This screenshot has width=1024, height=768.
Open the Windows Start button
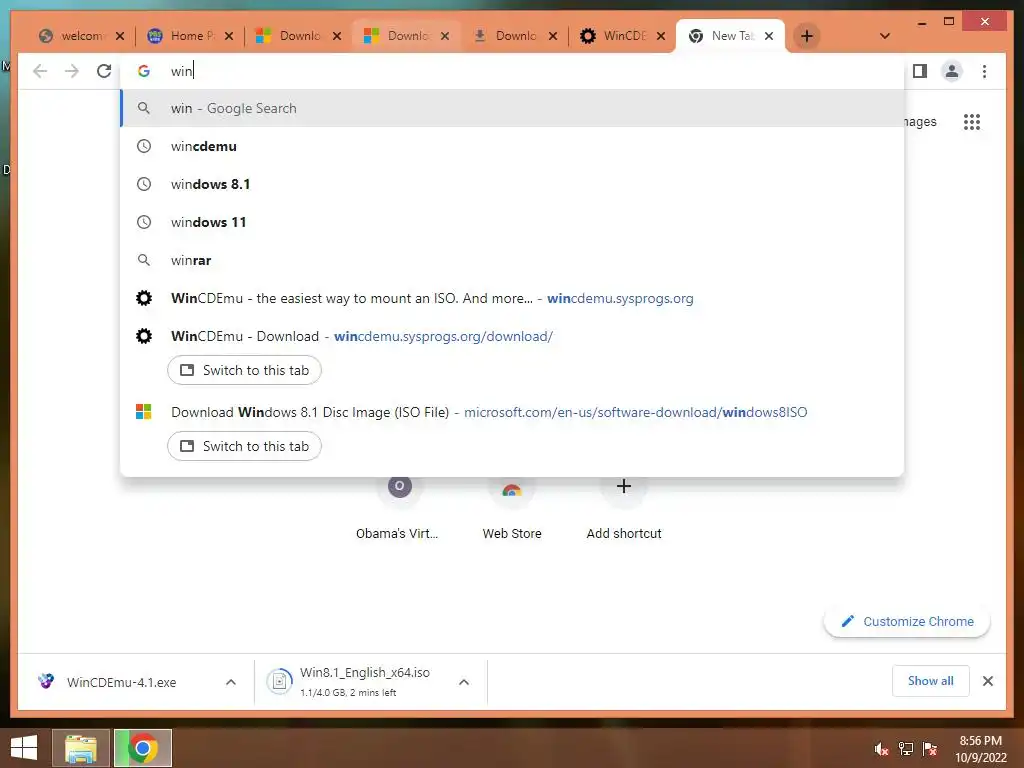coord(24,748)
